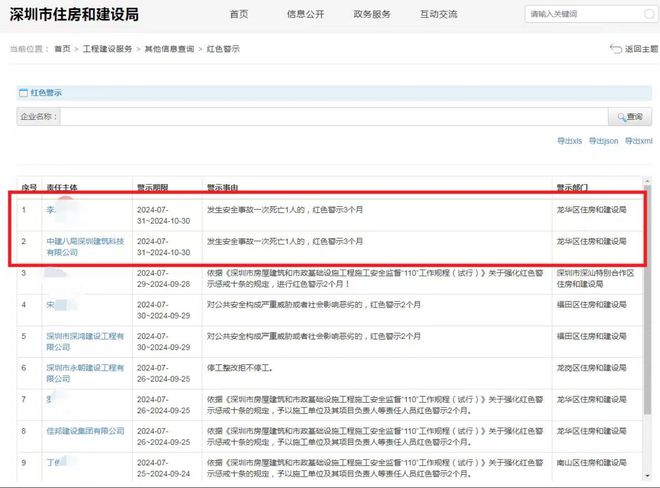Go to 其他信息查询 in breadcrumb
The height and width of the screenshot is (488, 660).
tap(169, 49)
